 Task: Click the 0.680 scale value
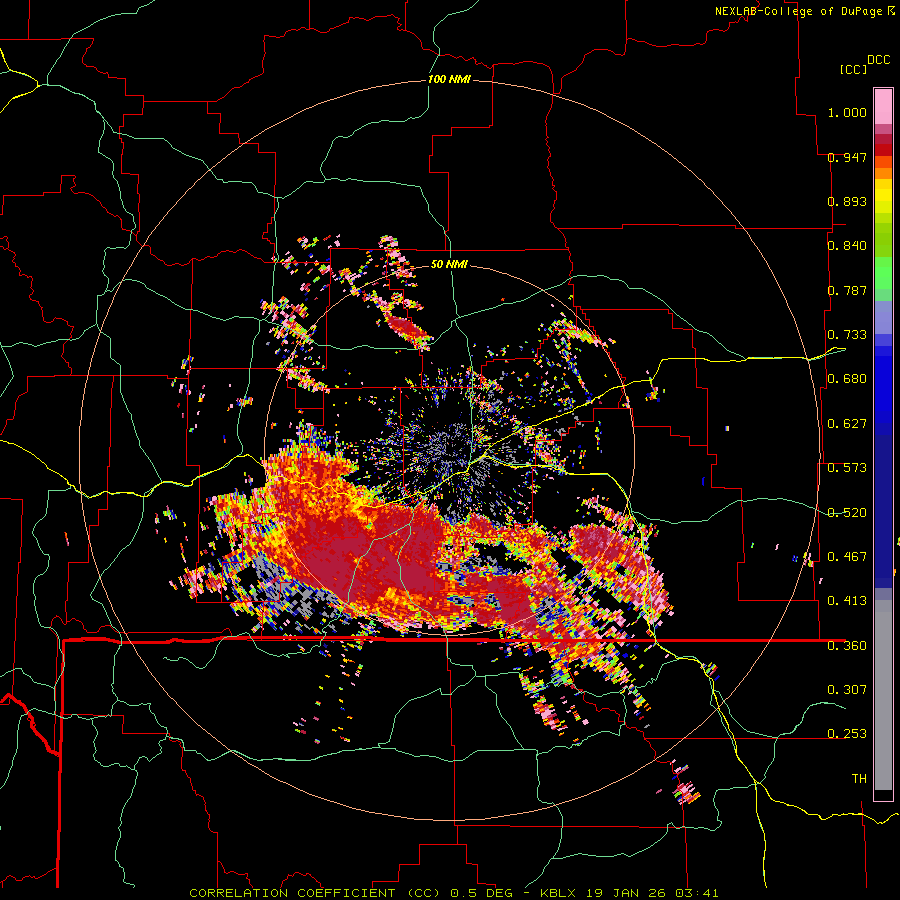(x=847, y=379)
